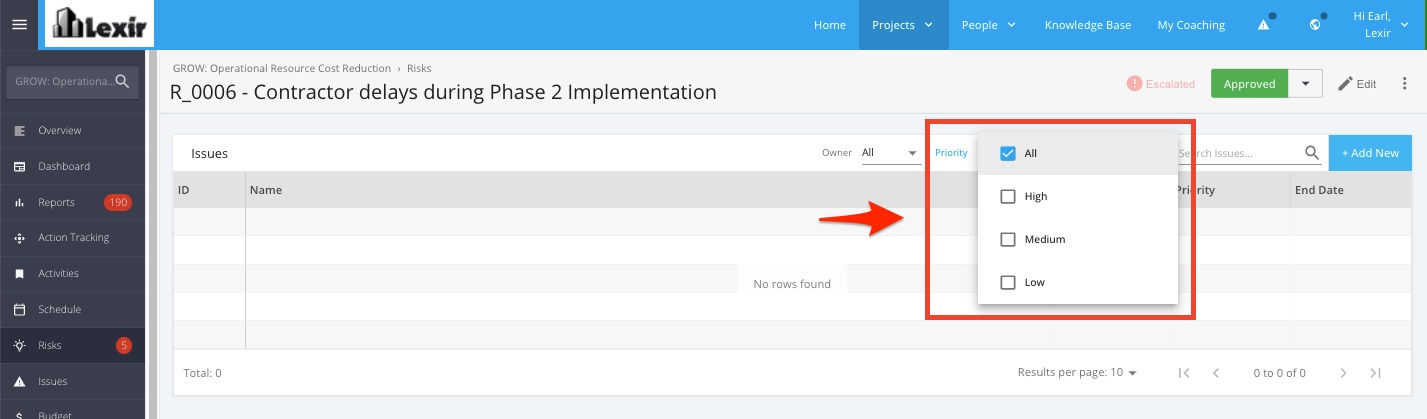The image size is (1427, 419).
Task: Click the No rows found message
Action: pyautogui.click(x=792, y=284)
